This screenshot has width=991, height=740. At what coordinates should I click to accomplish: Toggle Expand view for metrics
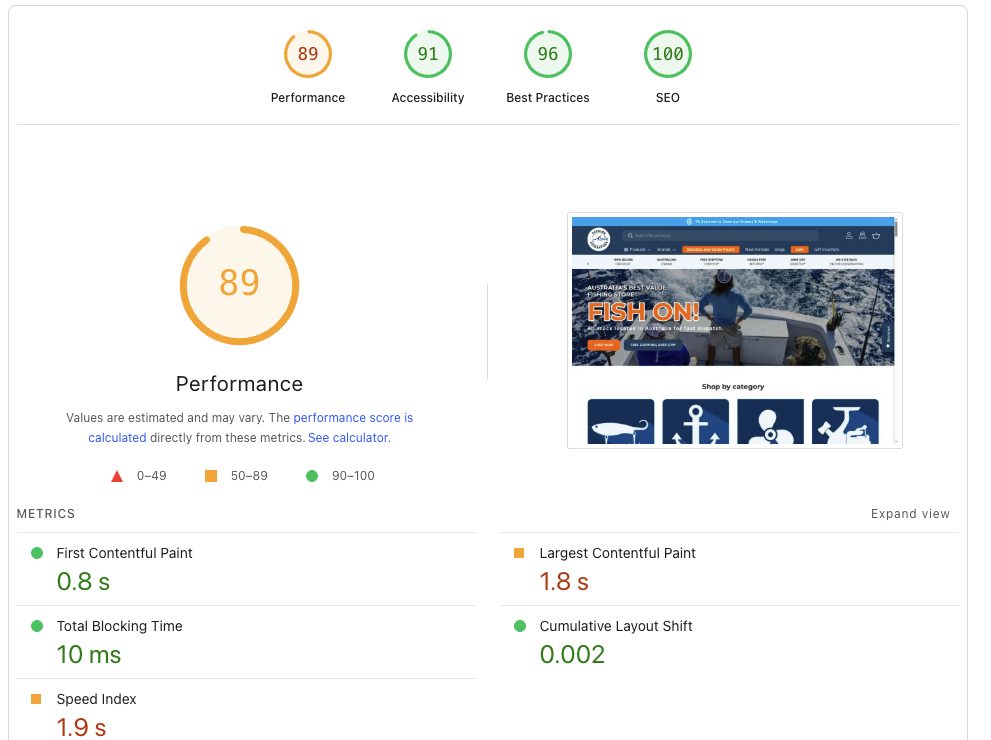pyautogui.click(x=910, y=514)
